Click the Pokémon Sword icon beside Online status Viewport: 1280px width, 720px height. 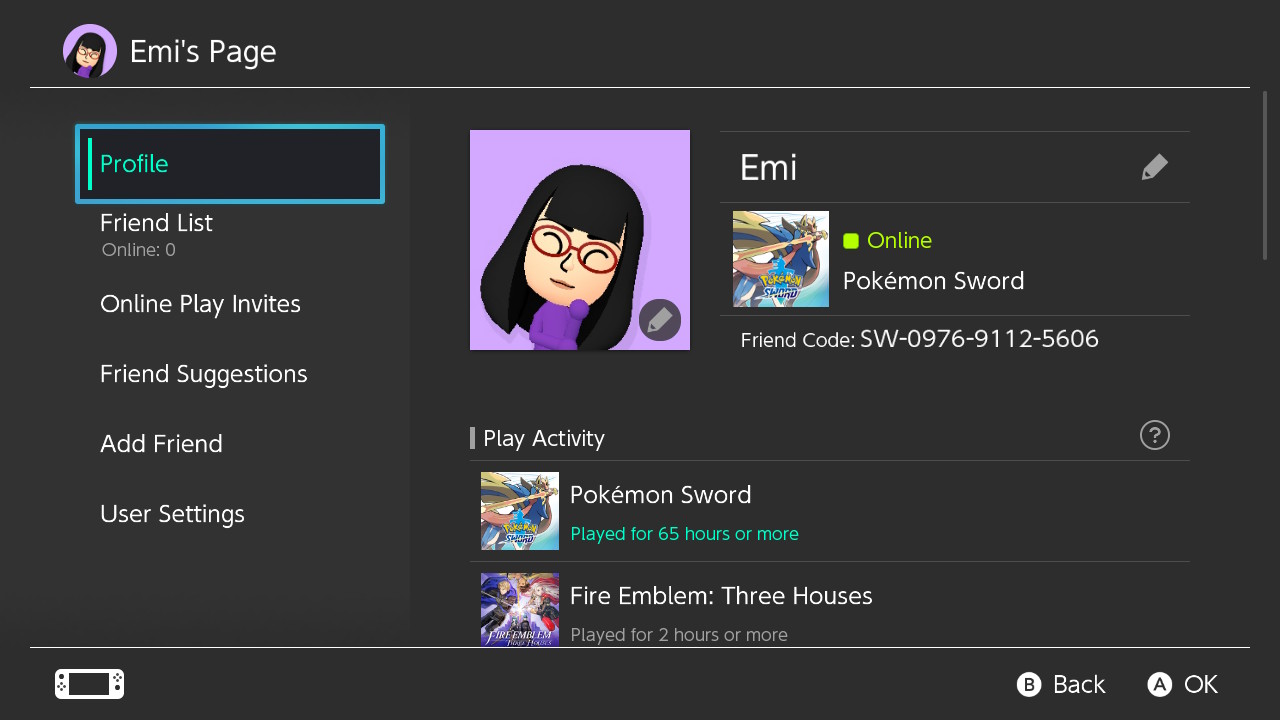tap(780, 259)
